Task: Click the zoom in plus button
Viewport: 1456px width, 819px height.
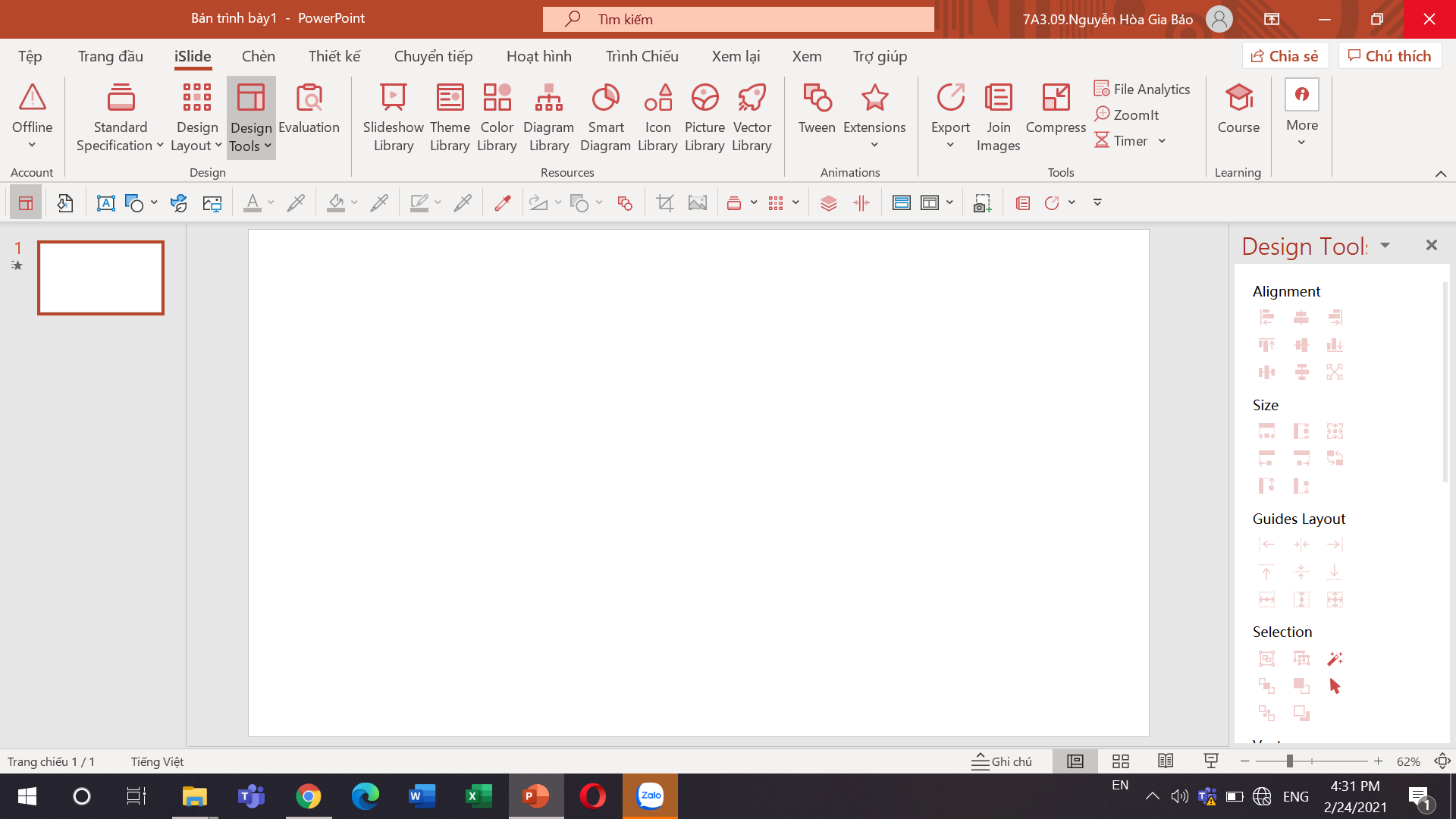Action: pyautogui.click(x=1378, y=761)
